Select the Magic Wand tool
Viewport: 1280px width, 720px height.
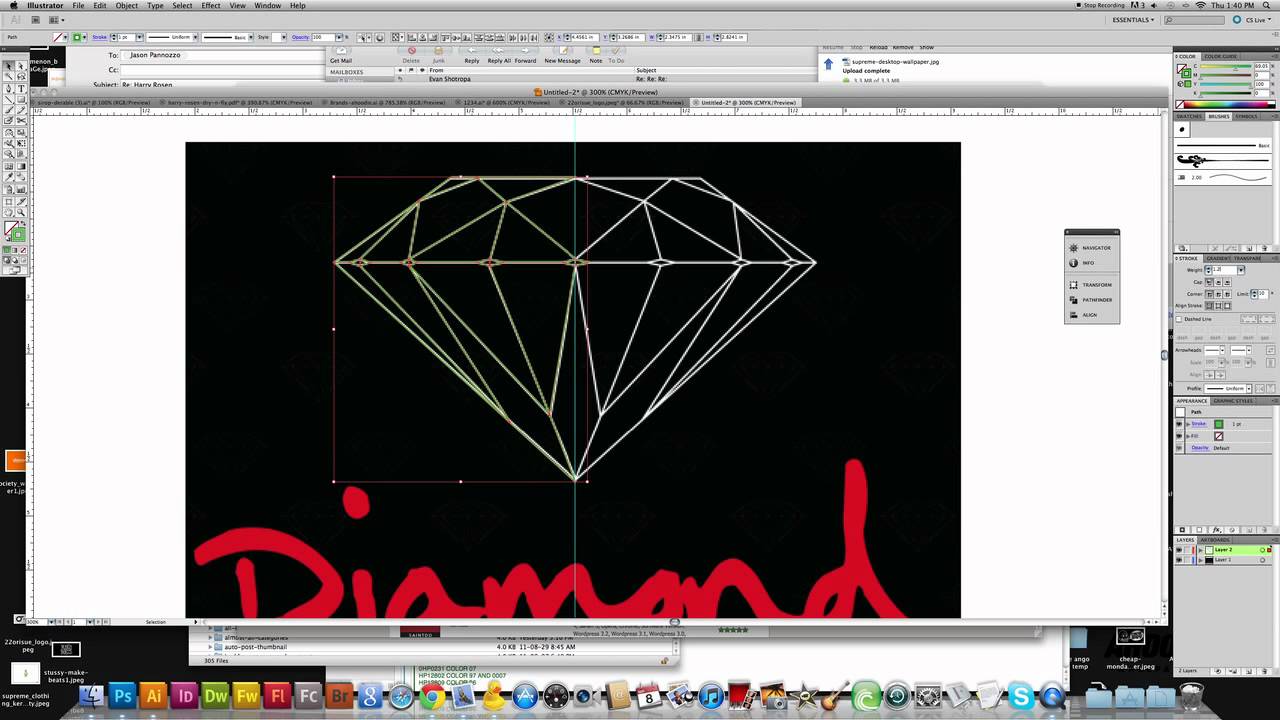pyautogui.click(x=10, y=76)
